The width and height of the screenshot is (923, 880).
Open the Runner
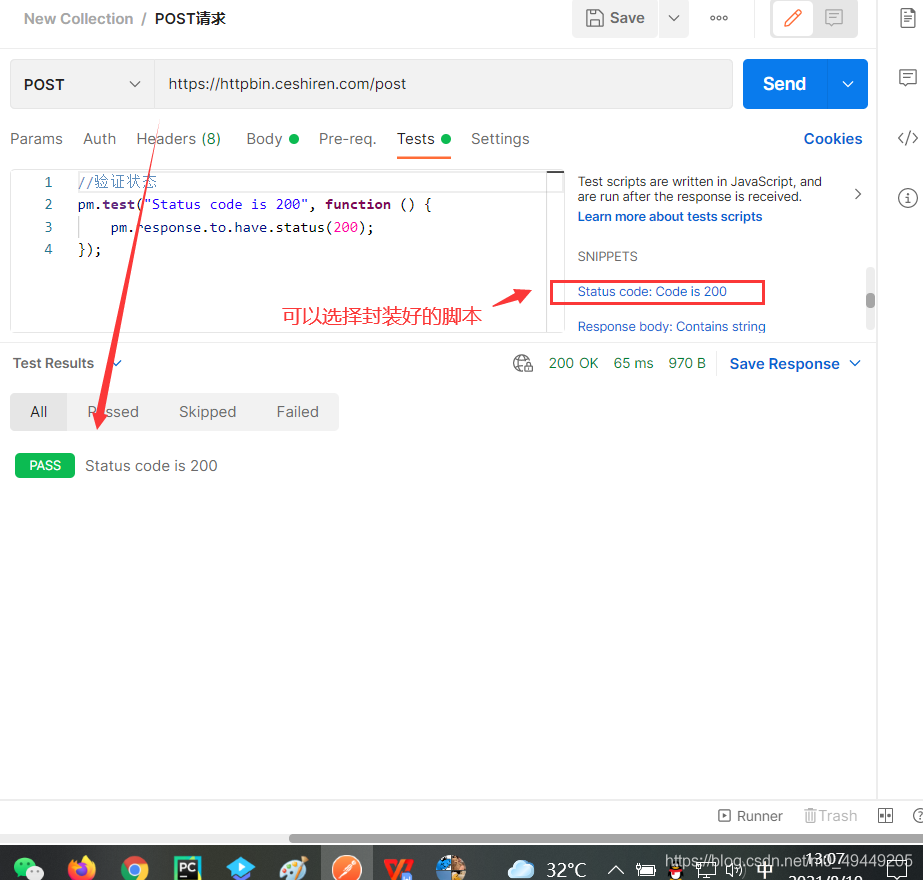tap(751, 816)
